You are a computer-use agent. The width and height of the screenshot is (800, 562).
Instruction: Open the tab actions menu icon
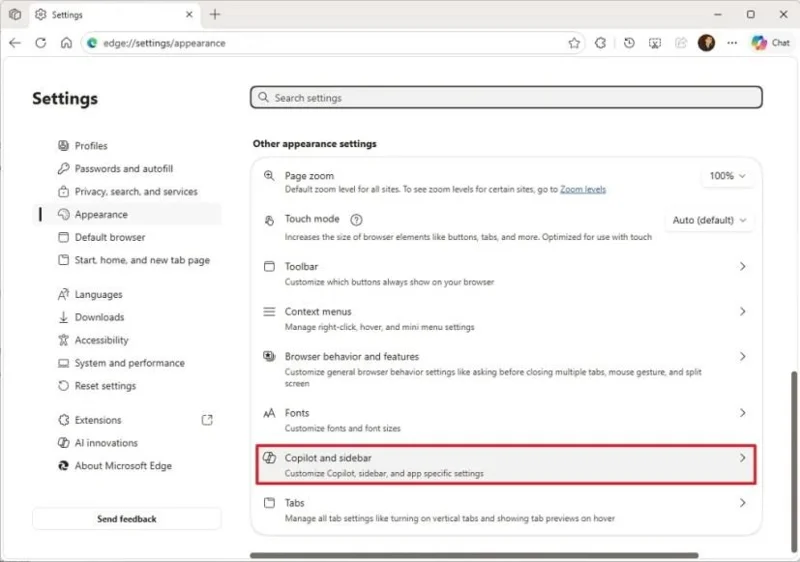click(15, 14)
